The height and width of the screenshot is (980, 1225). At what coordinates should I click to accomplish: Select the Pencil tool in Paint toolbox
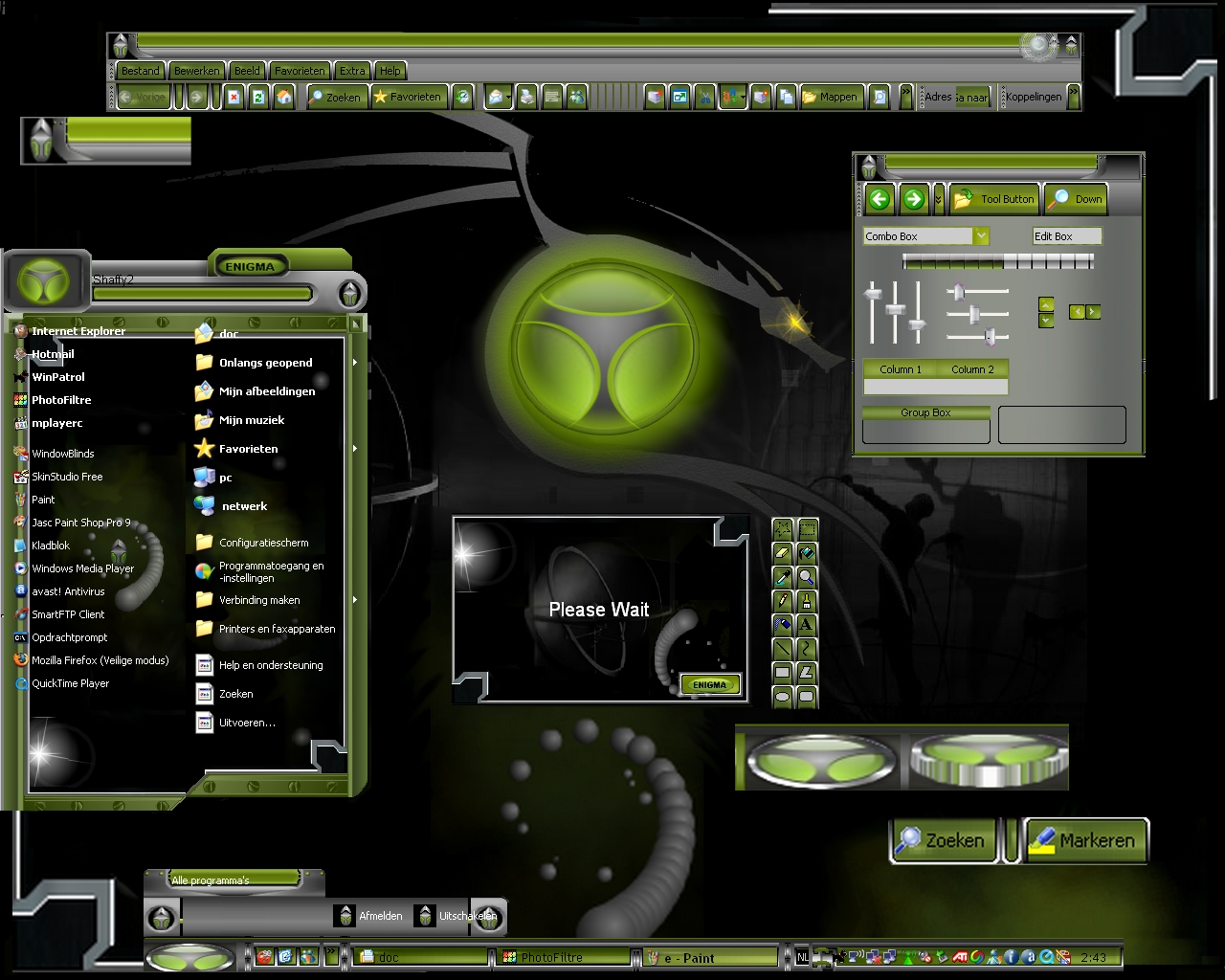pyautogui.click(x=783, y=601)
